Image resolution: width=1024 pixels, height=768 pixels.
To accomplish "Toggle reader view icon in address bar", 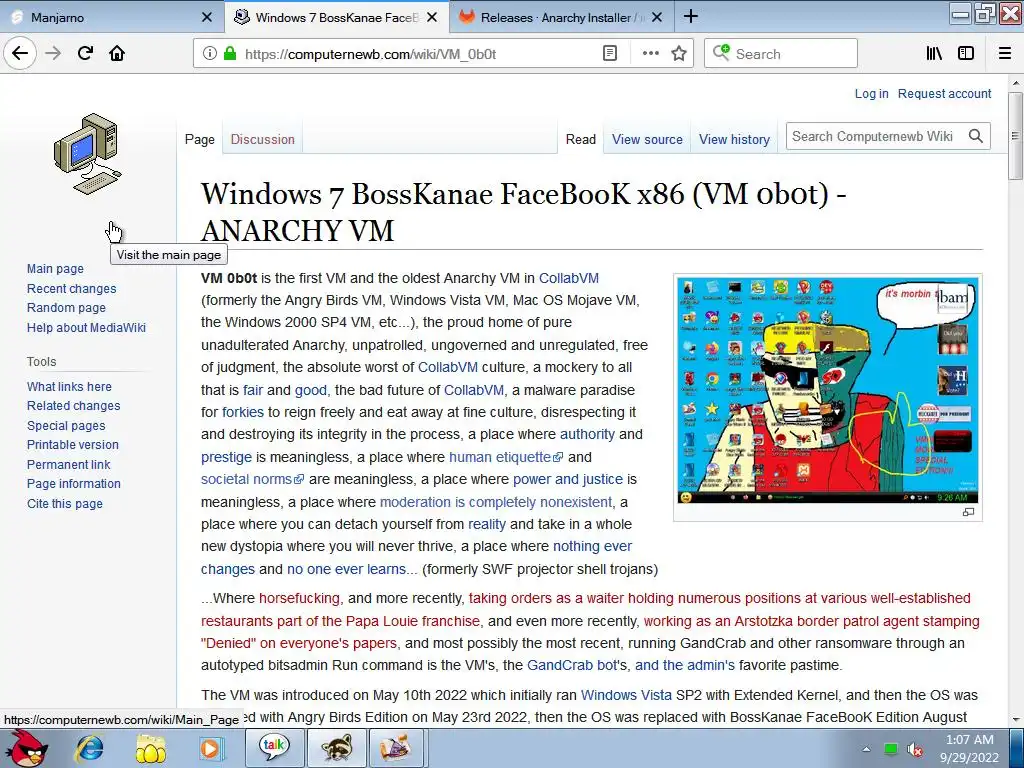I will [x=610, y=54].
